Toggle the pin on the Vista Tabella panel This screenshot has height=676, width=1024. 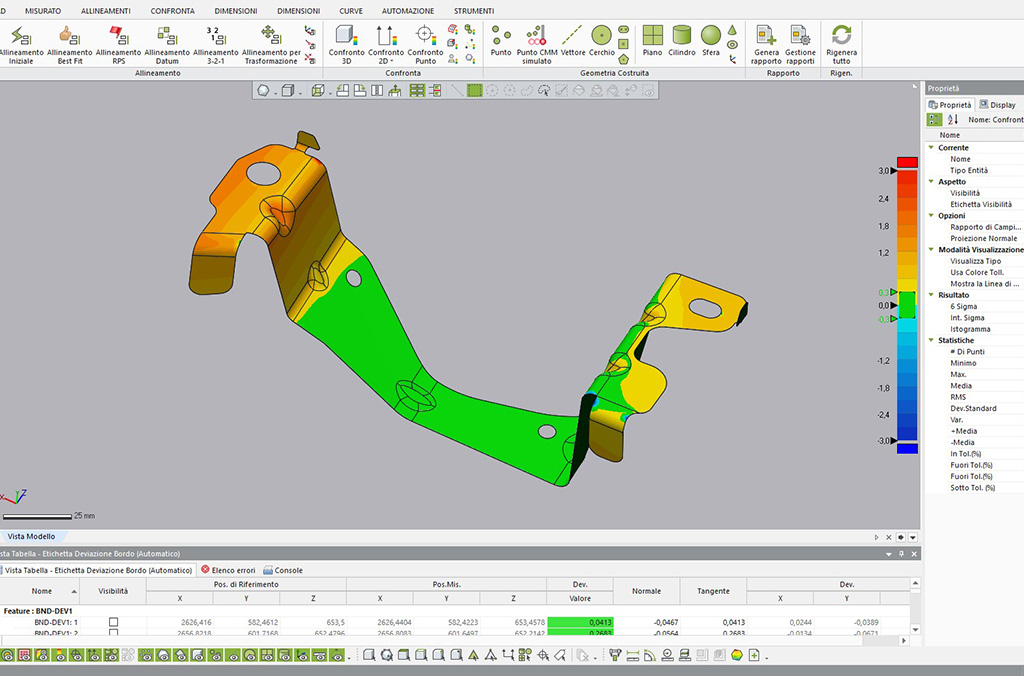click(901, 554)
